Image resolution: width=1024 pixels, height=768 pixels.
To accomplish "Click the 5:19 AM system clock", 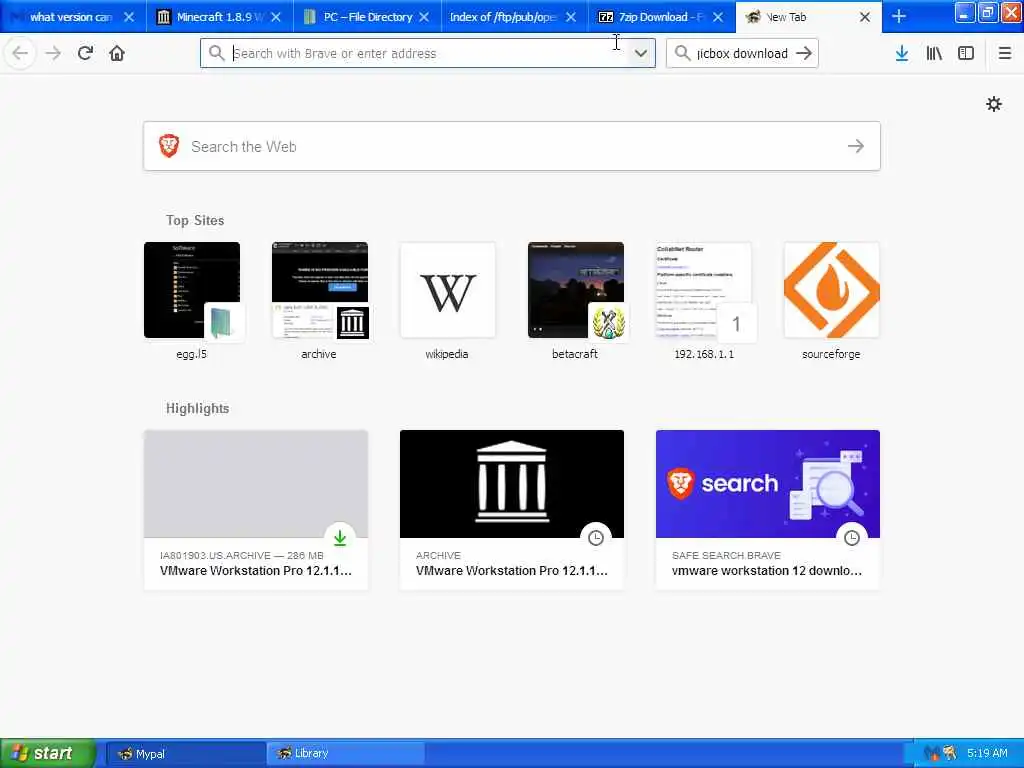I will pyautogui.click(x=987, y=753).
